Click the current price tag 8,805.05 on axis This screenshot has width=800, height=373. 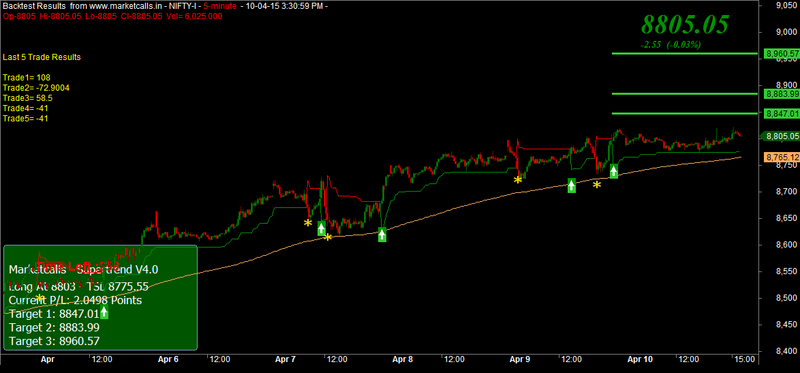781,136
